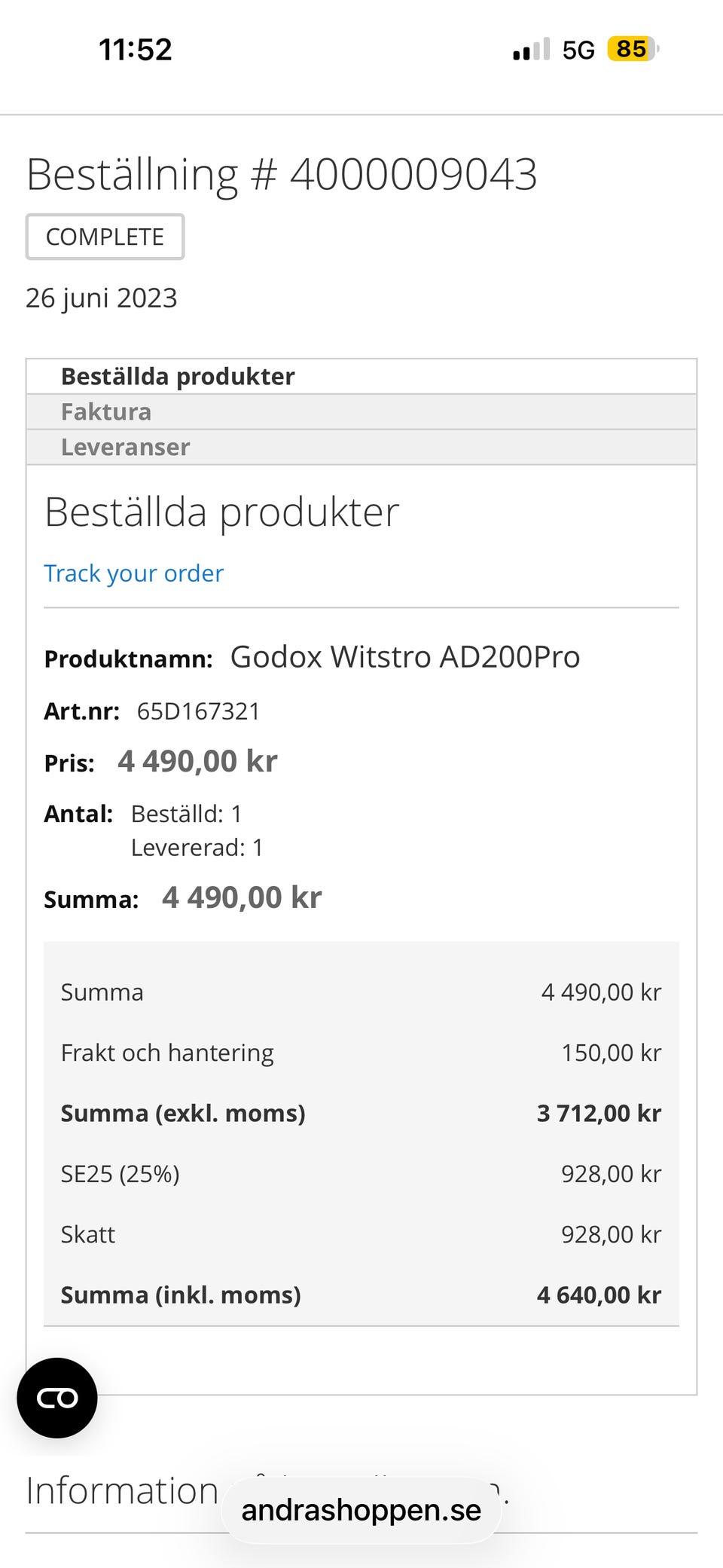Tap the battery indicator showing 85
The width and height of the screenshot is (723, 1568).
633,50
